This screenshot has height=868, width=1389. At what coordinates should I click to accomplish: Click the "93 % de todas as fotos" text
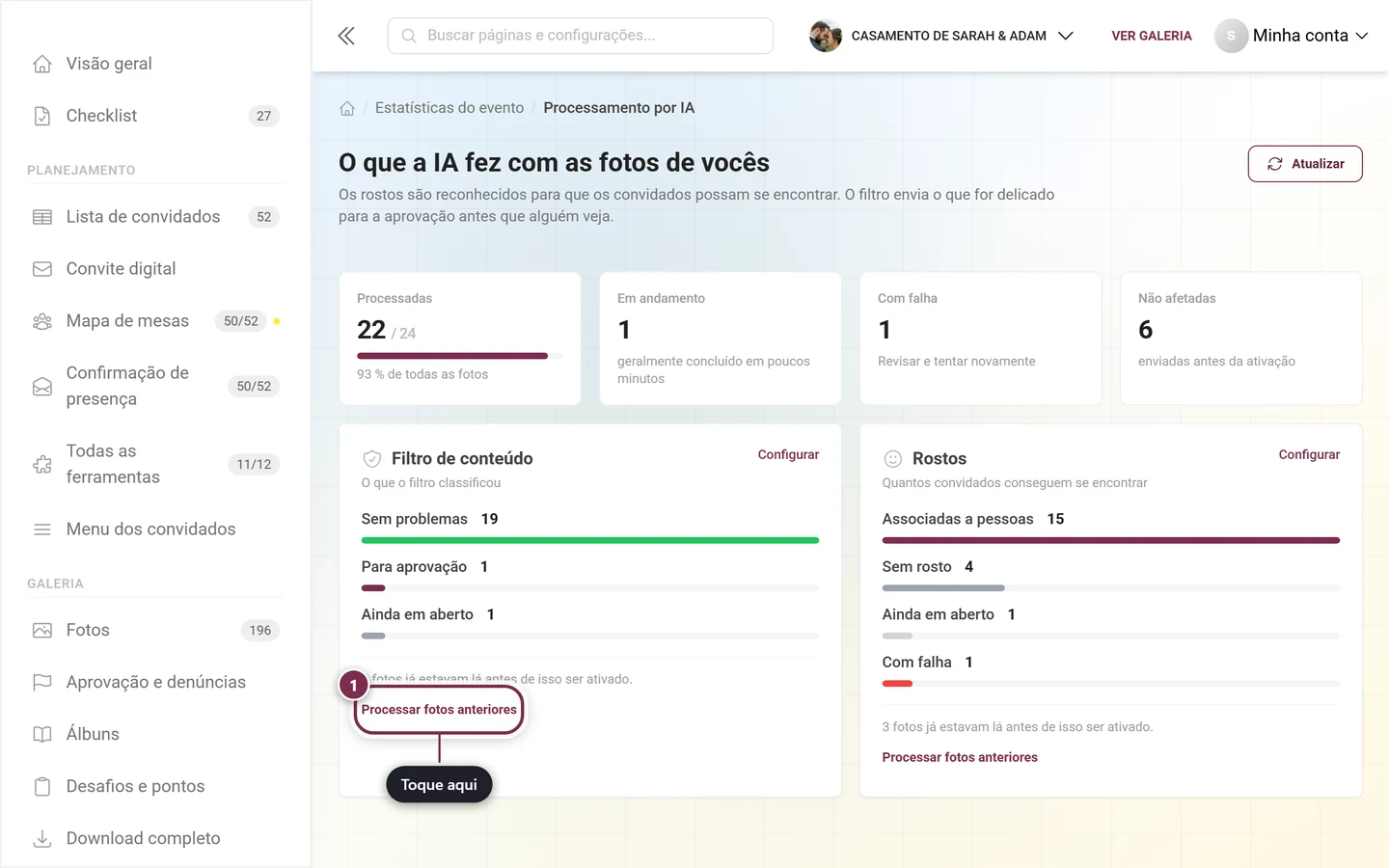point(422,374)
